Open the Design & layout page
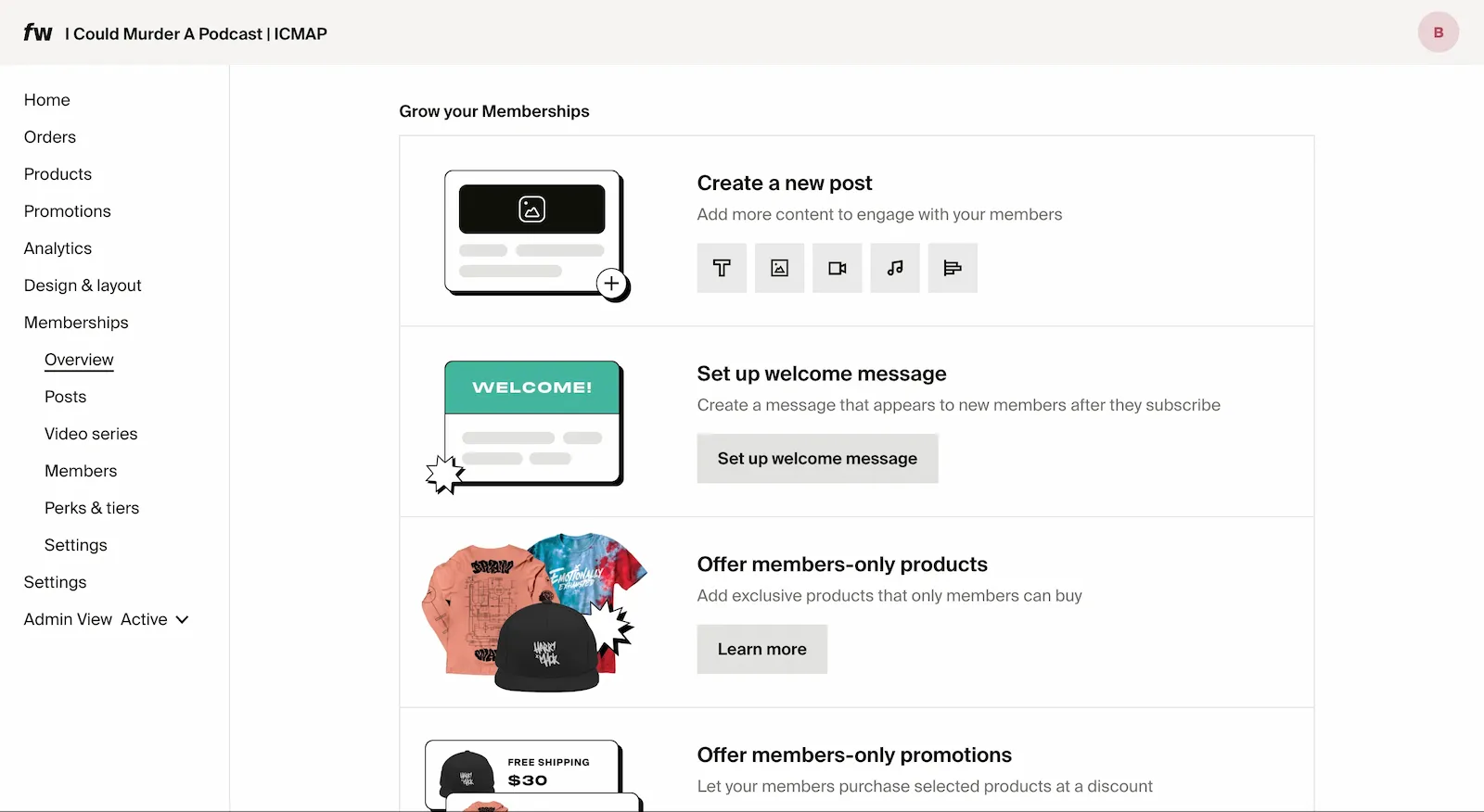Screen dimensions: 1484x812 [83, 285]
